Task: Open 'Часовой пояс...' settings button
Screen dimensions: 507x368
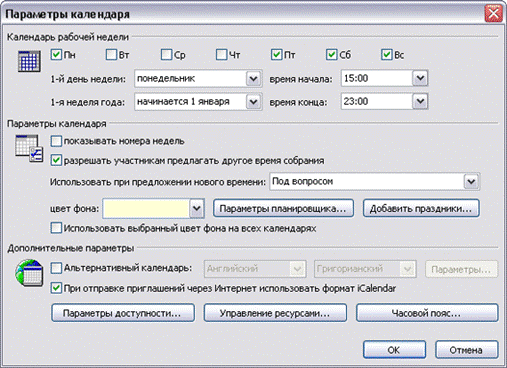Action: pos(427,313)
